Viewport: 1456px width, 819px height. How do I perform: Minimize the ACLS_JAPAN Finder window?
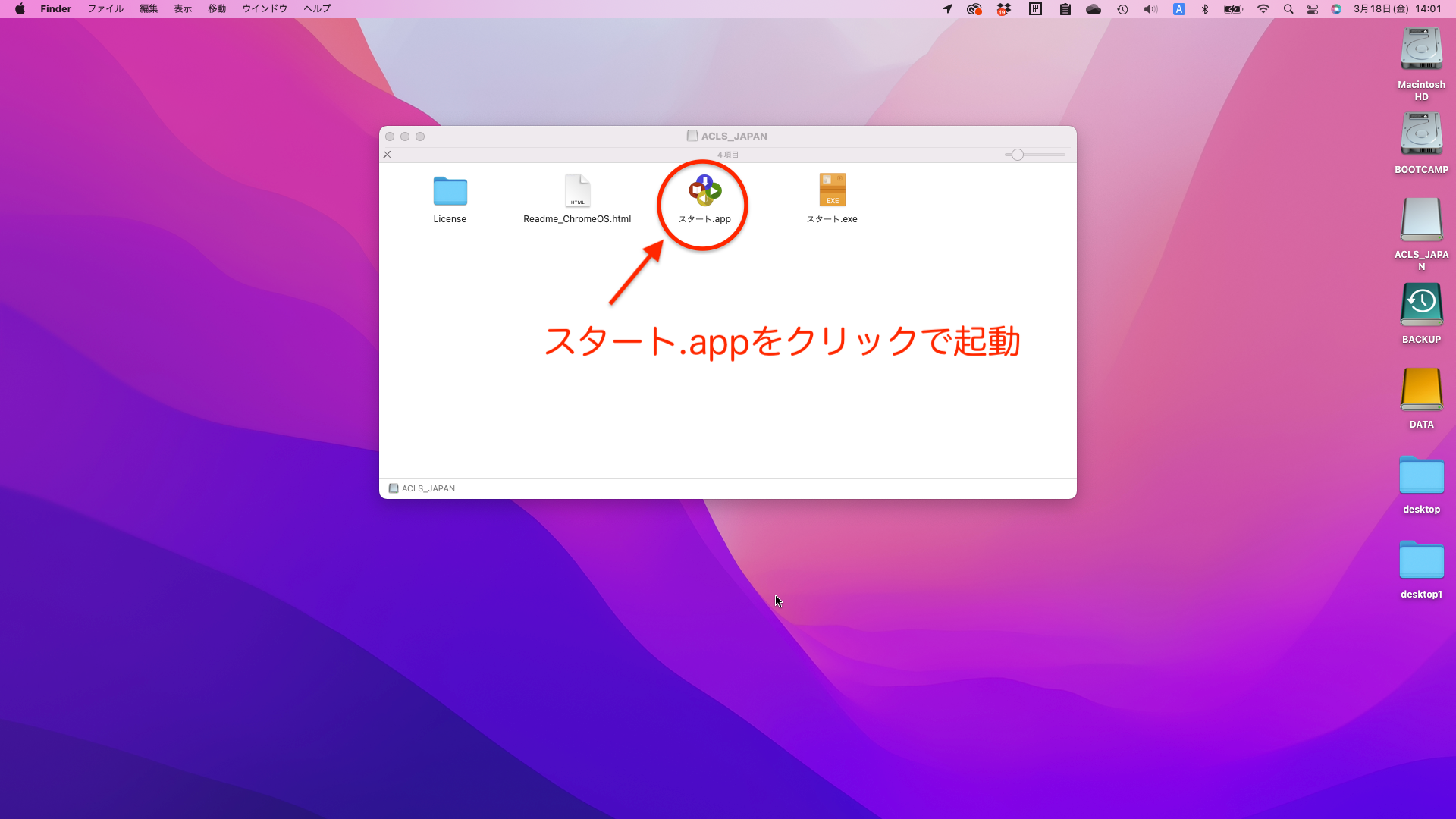coord(405,136)
